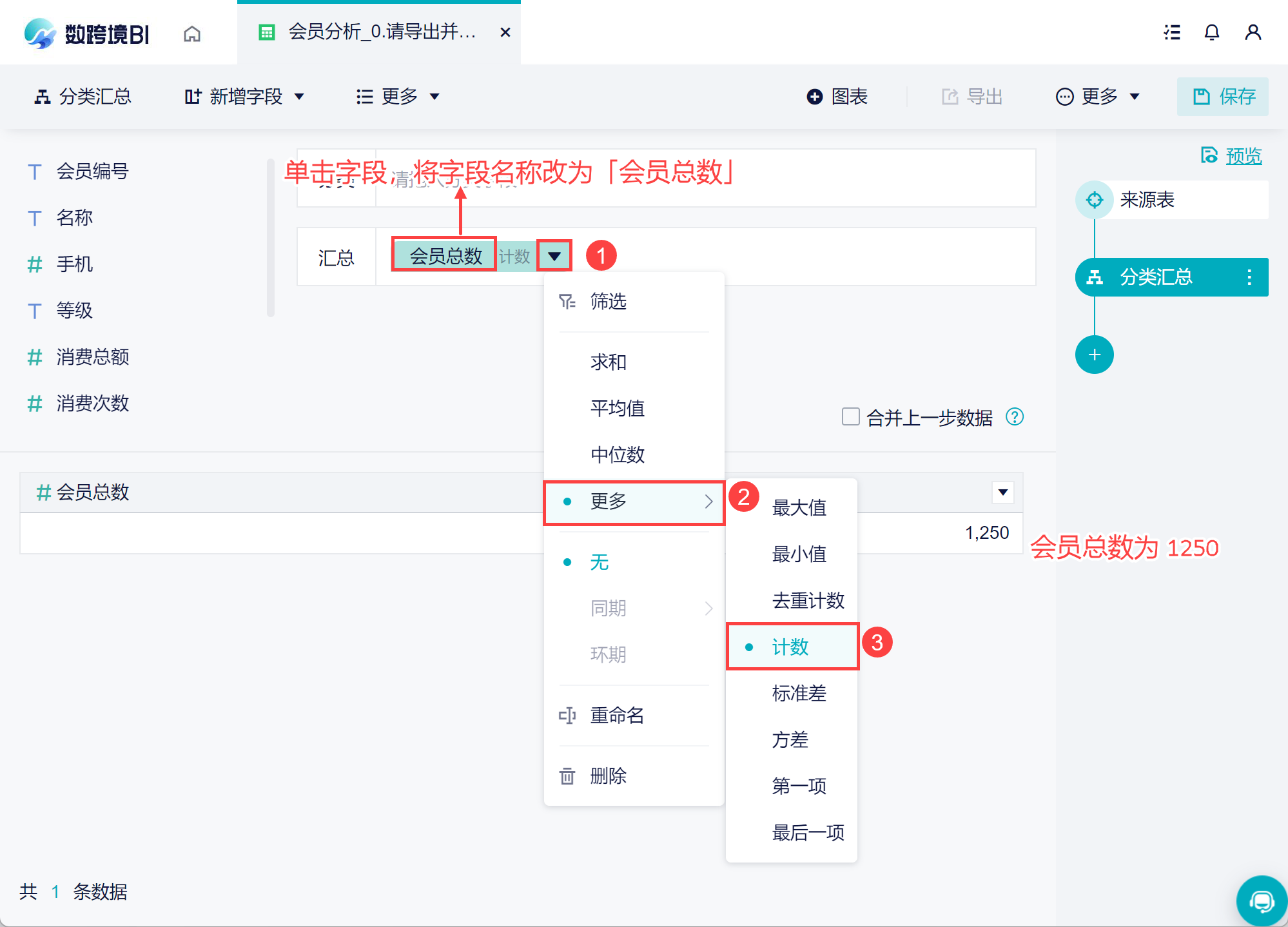Open the 新增字段 dropdown
The image size is (1288, 927).
[244, 97]
